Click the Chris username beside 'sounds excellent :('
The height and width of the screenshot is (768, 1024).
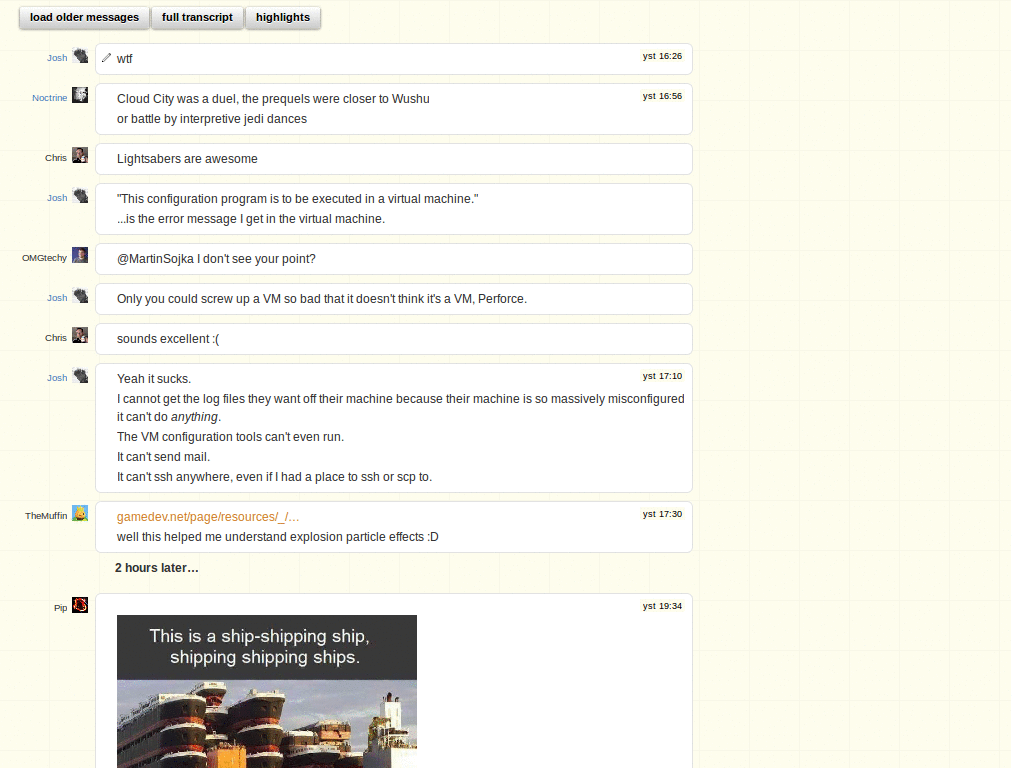tap(56, 338)
